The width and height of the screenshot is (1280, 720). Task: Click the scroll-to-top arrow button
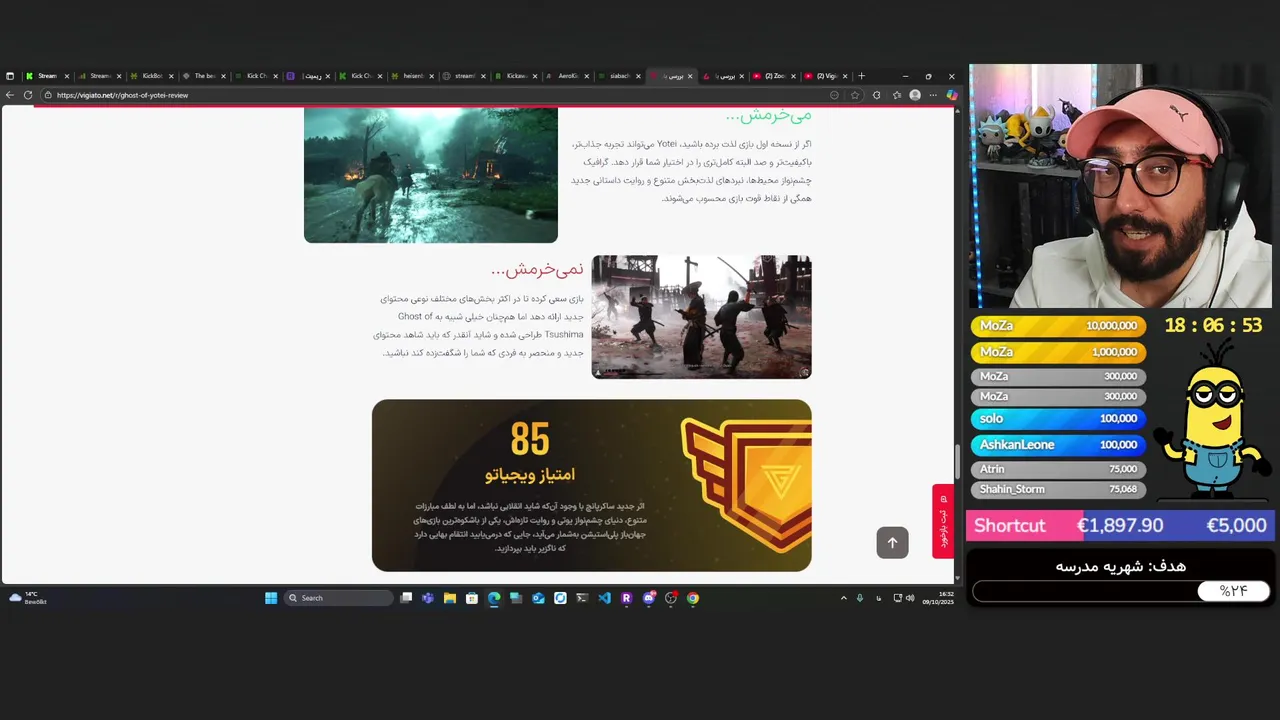click(x=892, y=543)
